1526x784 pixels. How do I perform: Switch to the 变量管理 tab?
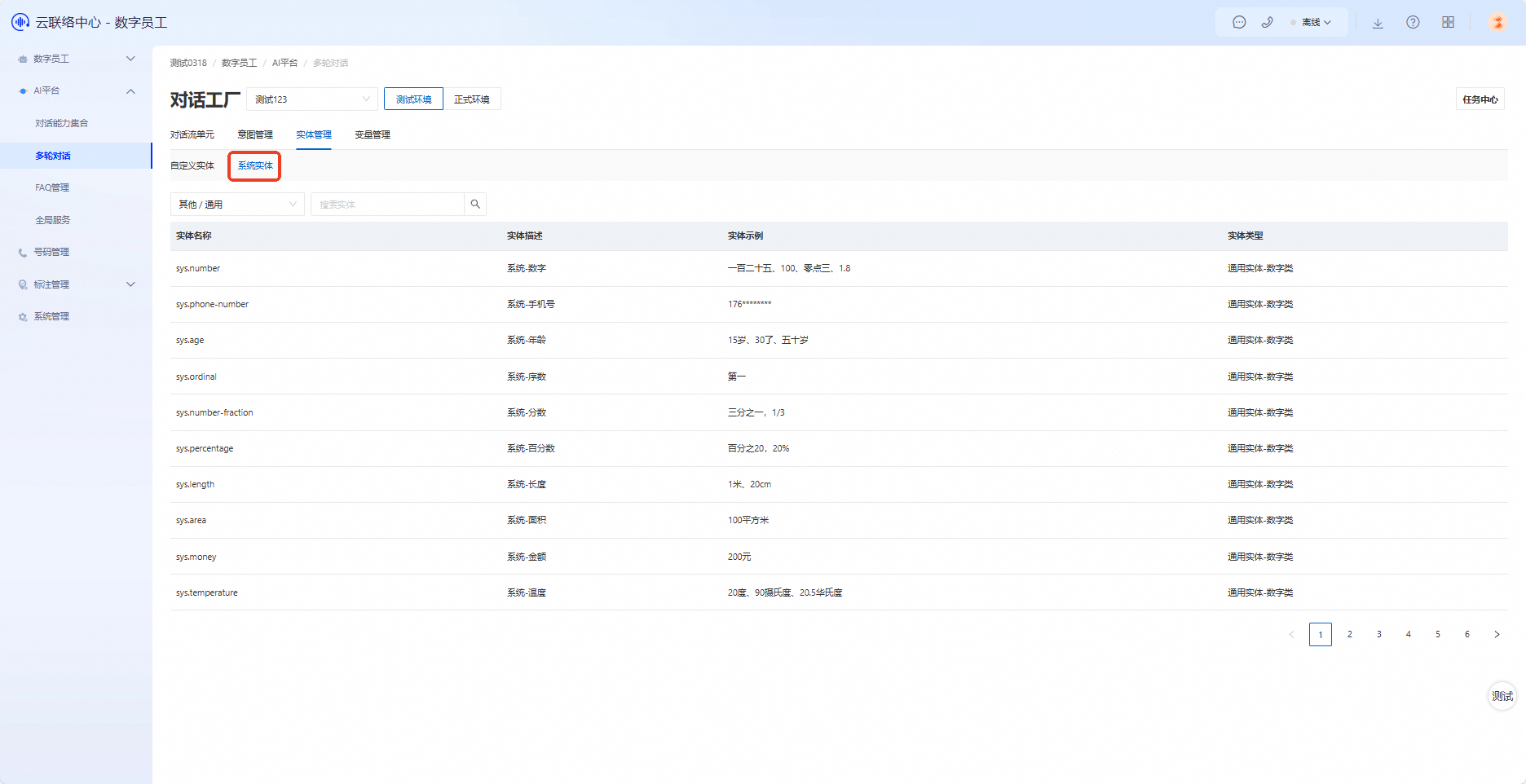click(373, 134)
